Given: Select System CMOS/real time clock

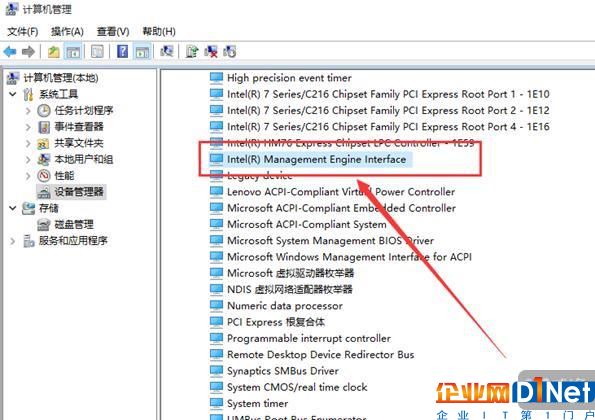Looking at the screenshot, I should pos(297,387).
